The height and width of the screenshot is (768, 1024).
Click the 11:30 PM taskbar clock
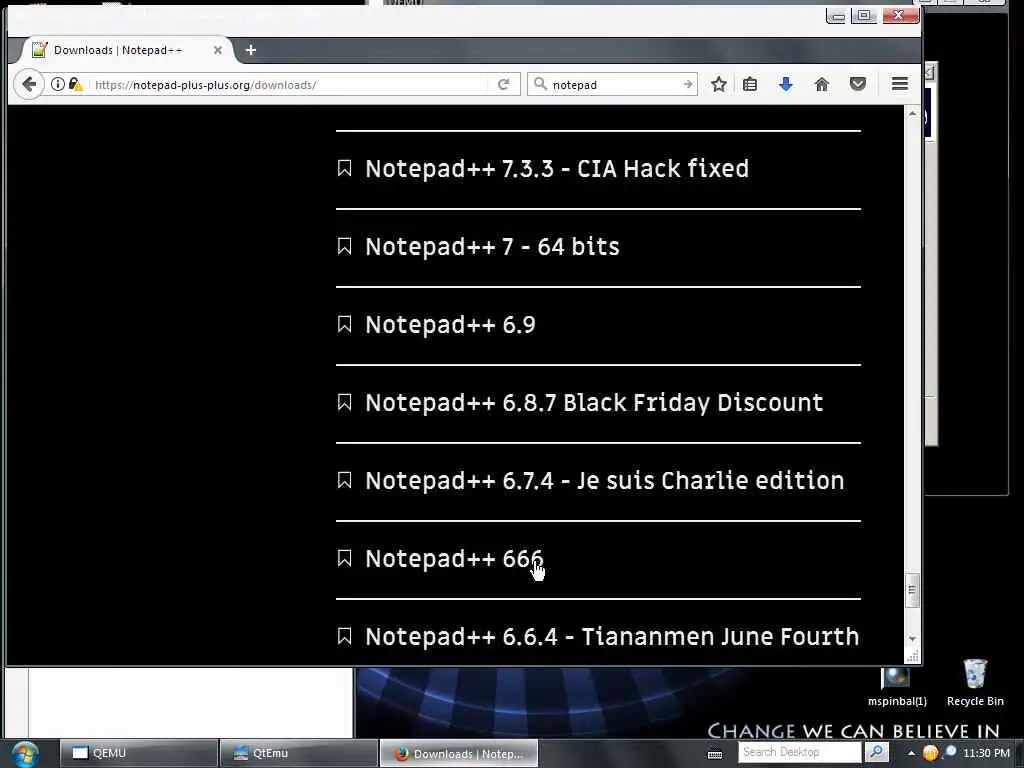pyautogui.click(x=986, y=753)
